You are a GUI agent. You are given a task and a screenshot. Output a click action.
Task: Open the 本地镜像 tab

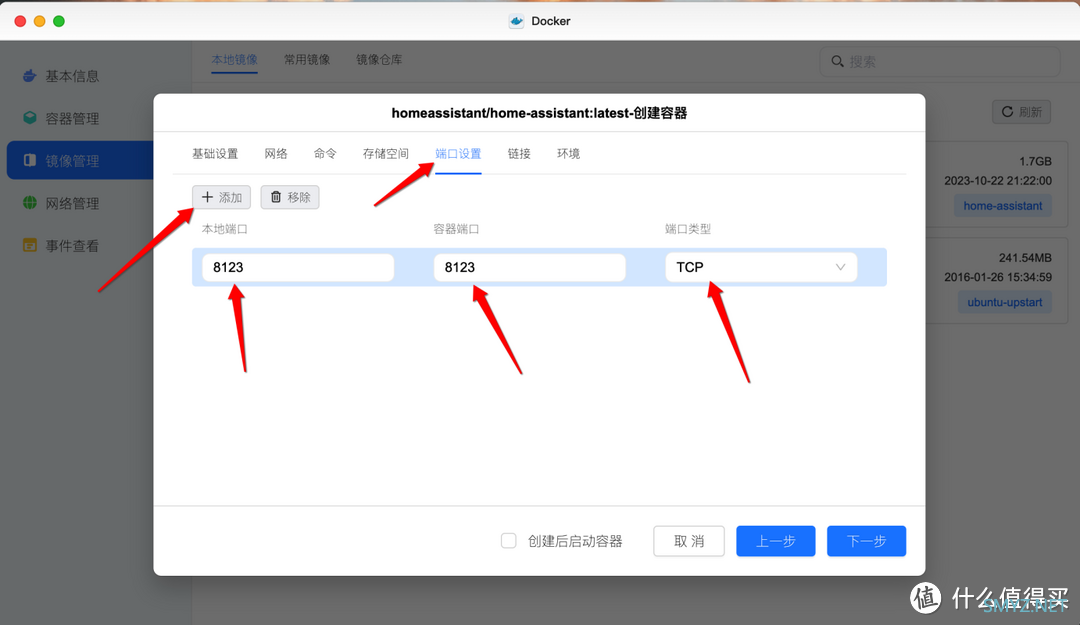pos(234,60)
